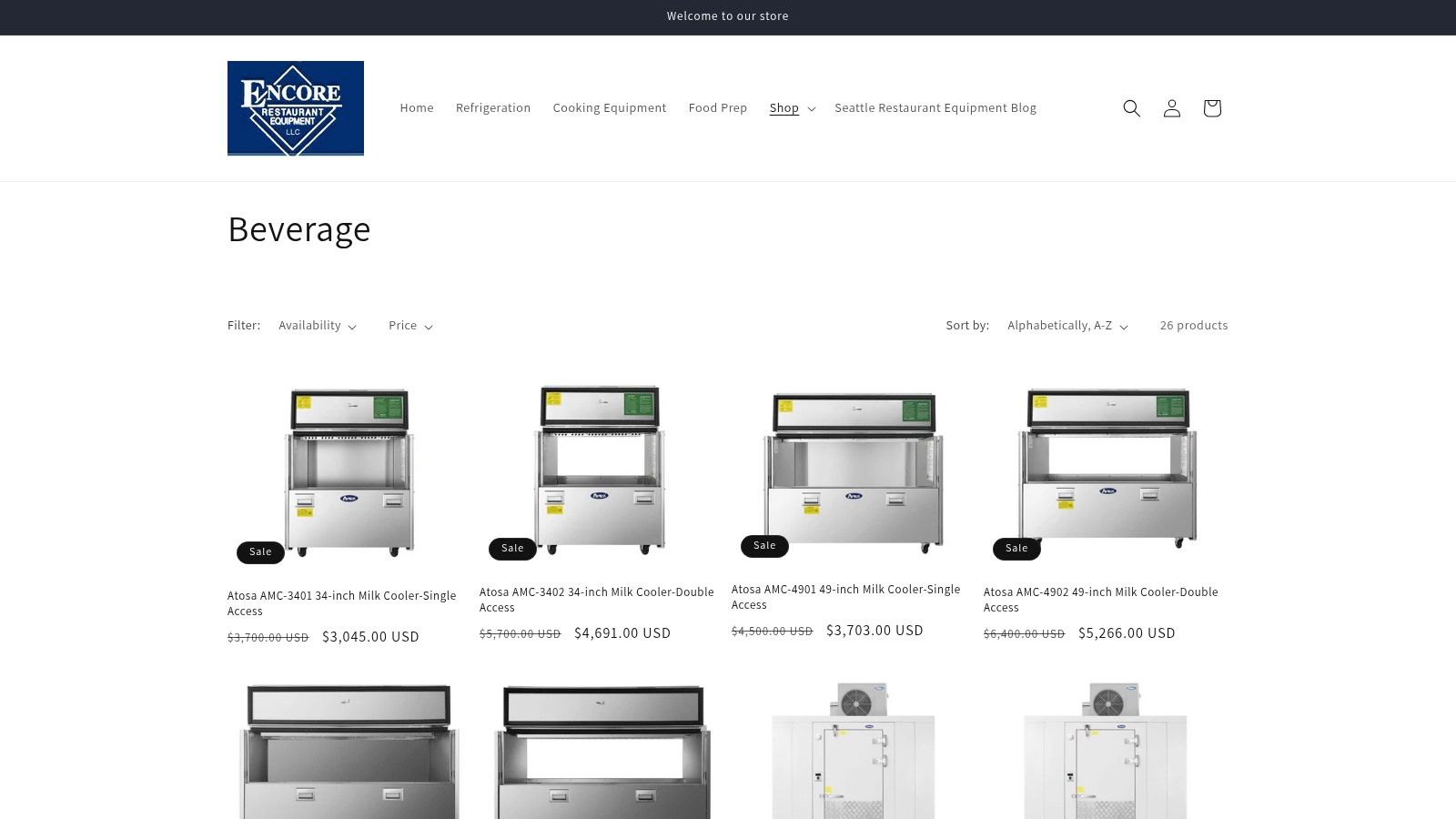Click the $3,045.00 USD sale price
The image size is (1456, 819).
[370, 637]
